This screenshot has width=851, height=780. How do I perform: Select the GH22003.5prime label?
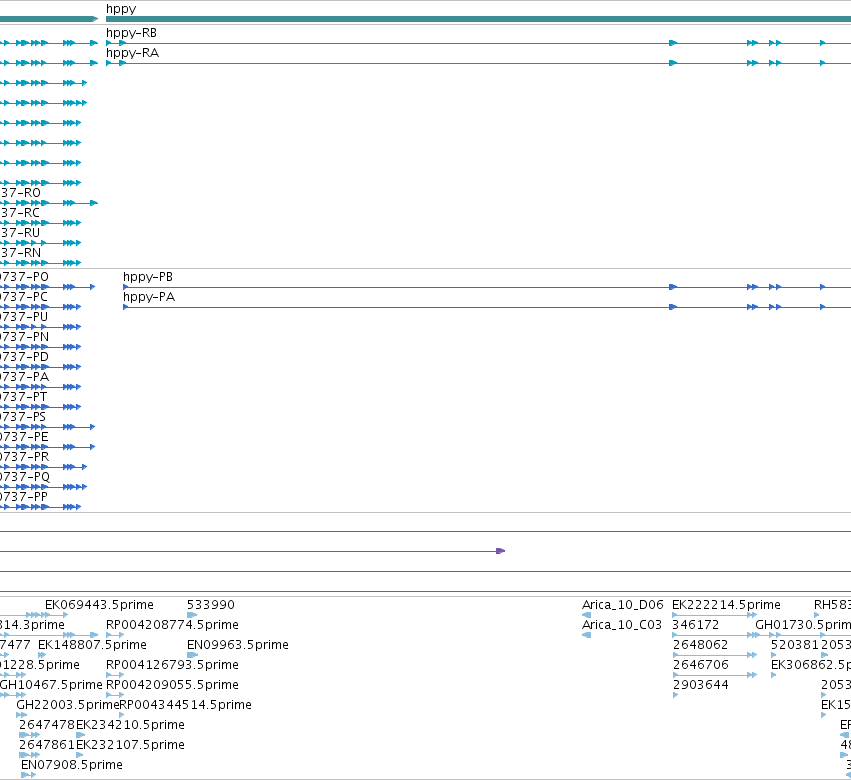point(67,705)
